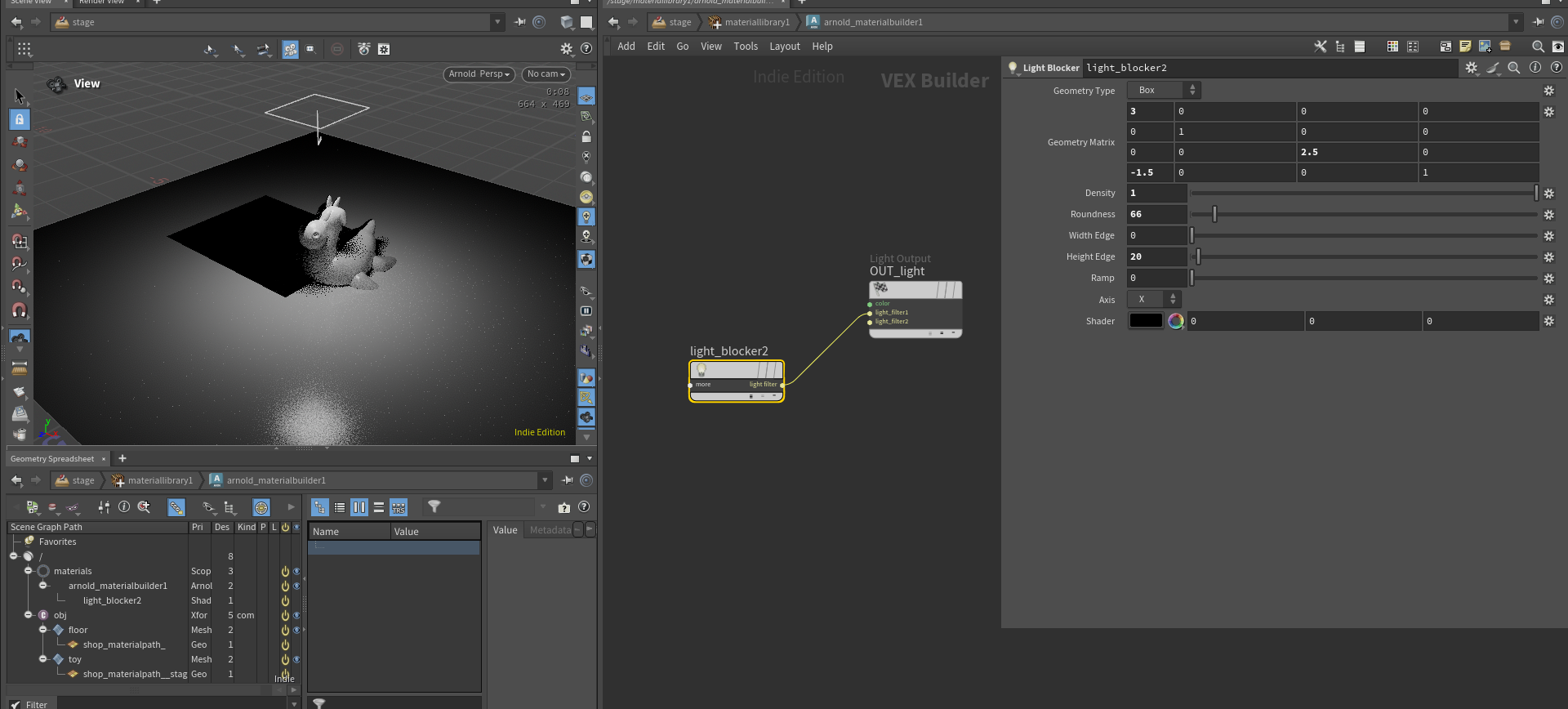Open the Layout menu in network editor
Image resolution: width=1568 pixels, height=709 pixels.
coord(784,47)
